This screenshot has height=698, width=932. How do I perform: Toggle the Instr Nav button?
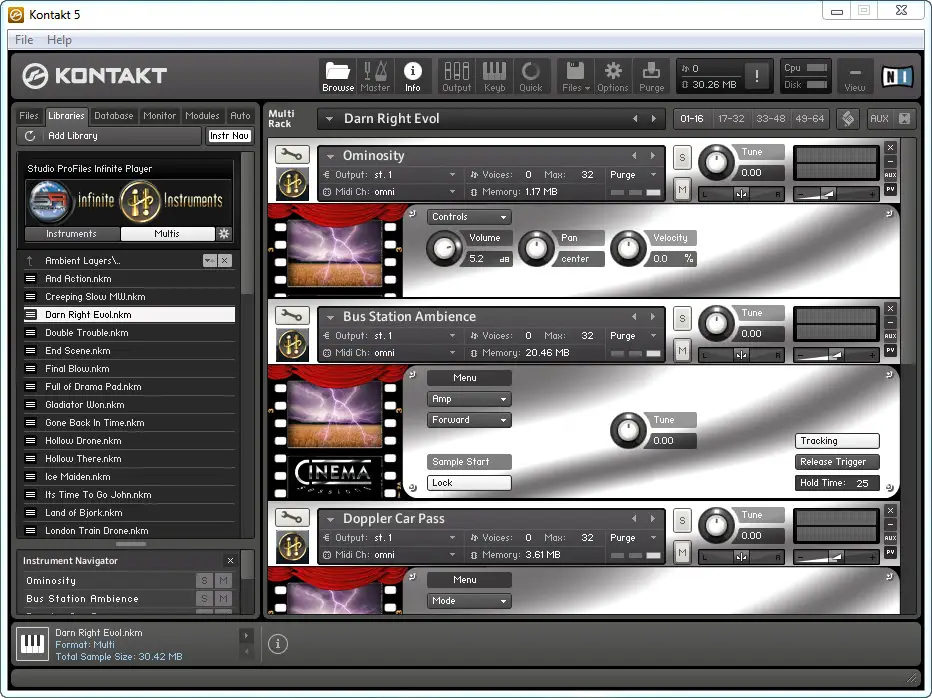click(229, 136)
